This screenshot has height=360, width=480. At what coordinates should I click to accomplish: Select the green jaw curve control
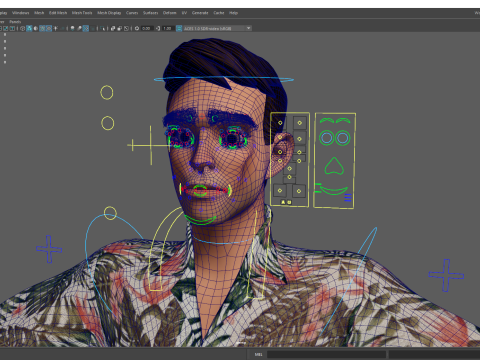[x=200, y=220]
